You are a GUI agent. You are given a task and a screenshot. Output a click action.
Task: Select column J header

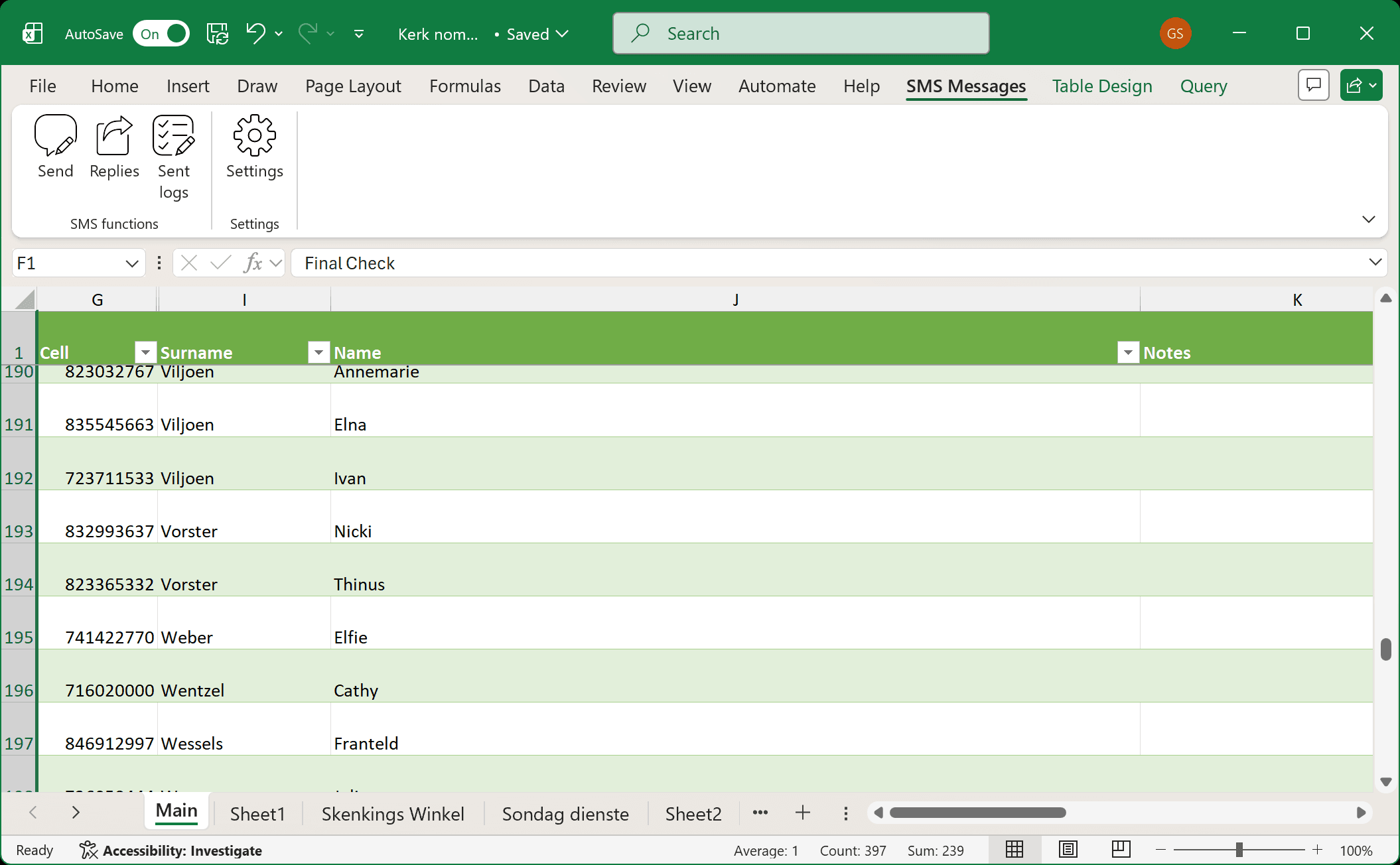(735, 300)
